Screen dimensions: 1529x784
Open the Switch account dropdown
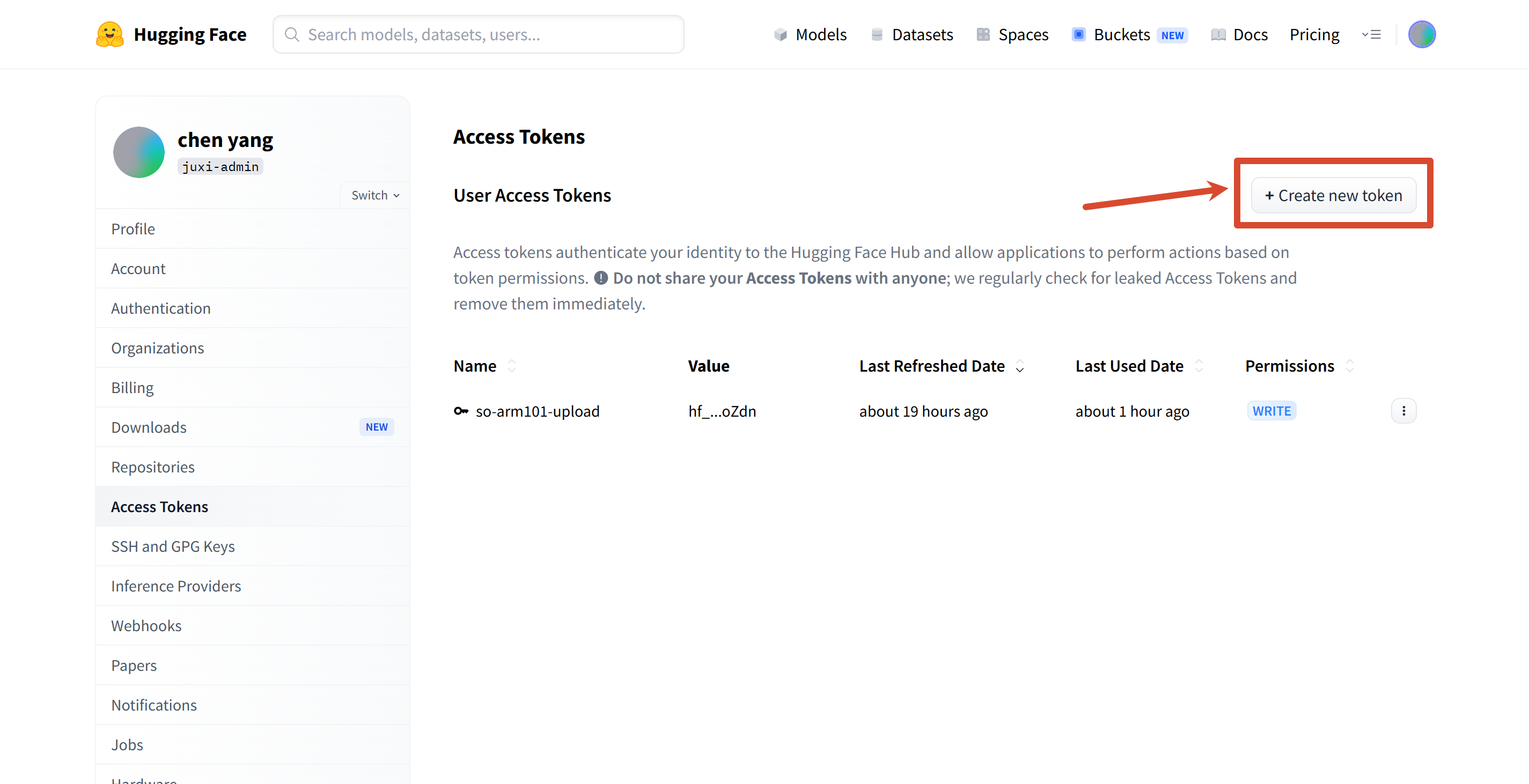click(x=375, y=195)
